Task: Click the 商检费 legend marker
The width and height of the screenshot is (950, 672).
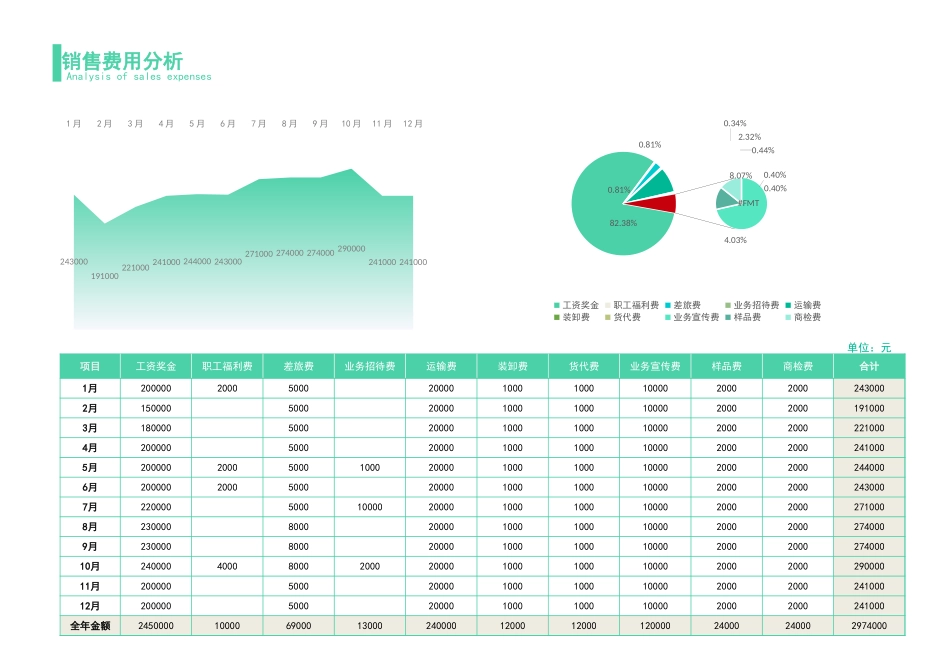Action: [x=790, y=317]
